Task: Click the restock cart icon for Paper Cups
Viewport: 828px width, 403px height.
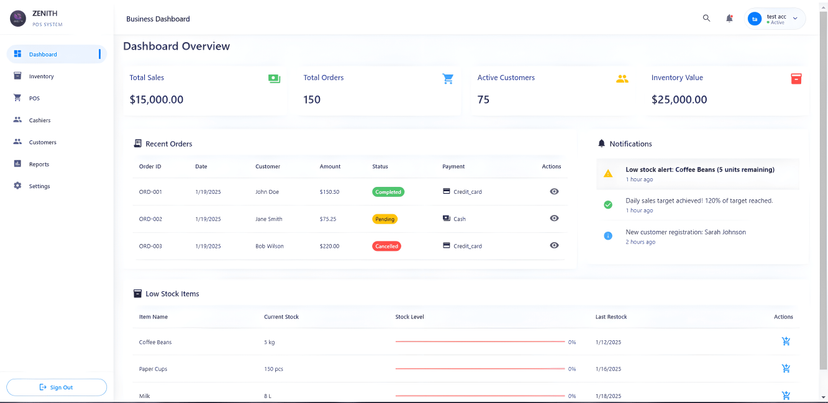Action: point(786,369)
